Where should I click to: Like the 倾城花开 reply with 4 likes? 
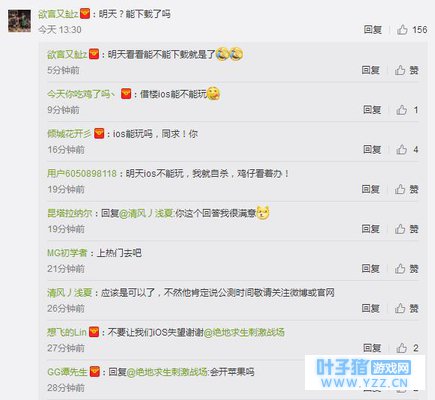(407, 149)
